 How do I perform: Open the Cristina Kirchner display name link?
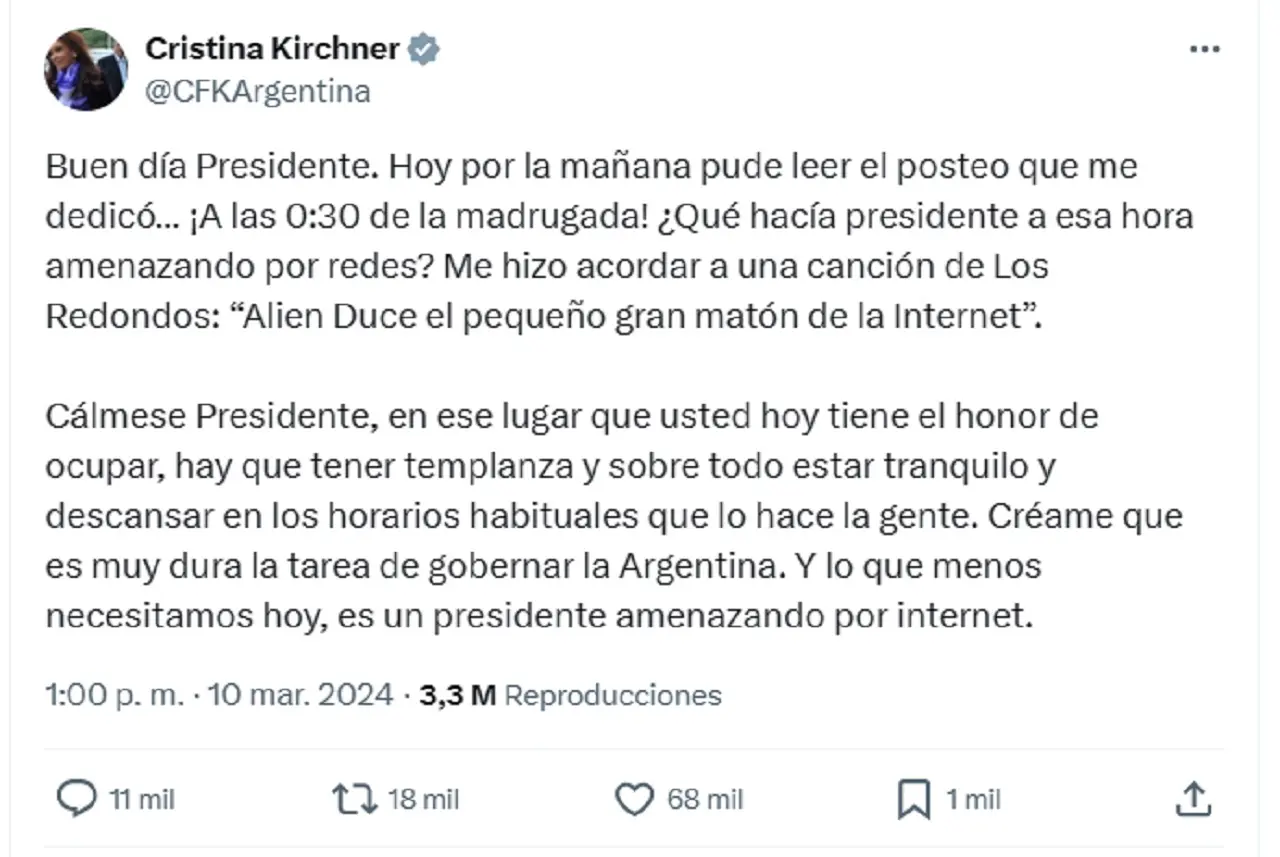tap(273, 48)
